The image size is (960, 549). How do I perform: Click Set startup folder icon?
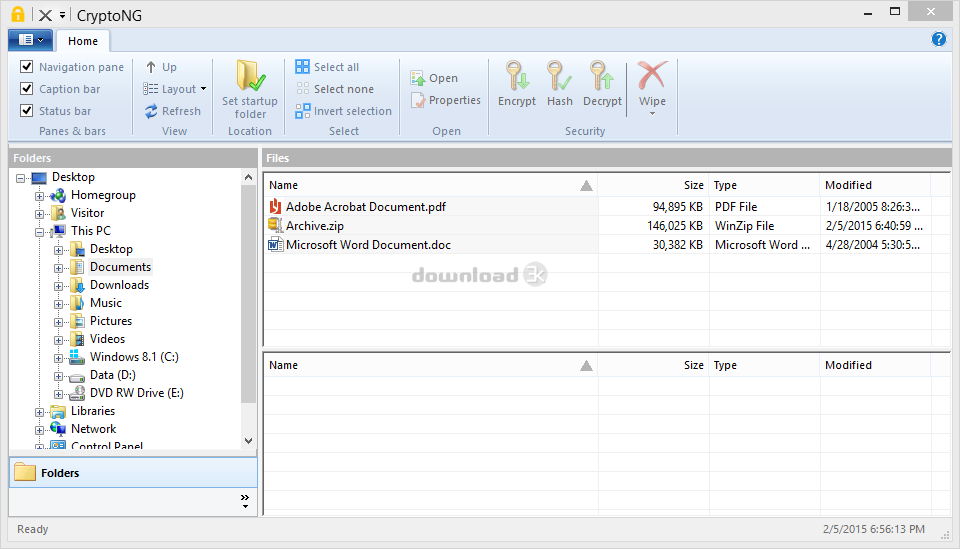[250, 76]
